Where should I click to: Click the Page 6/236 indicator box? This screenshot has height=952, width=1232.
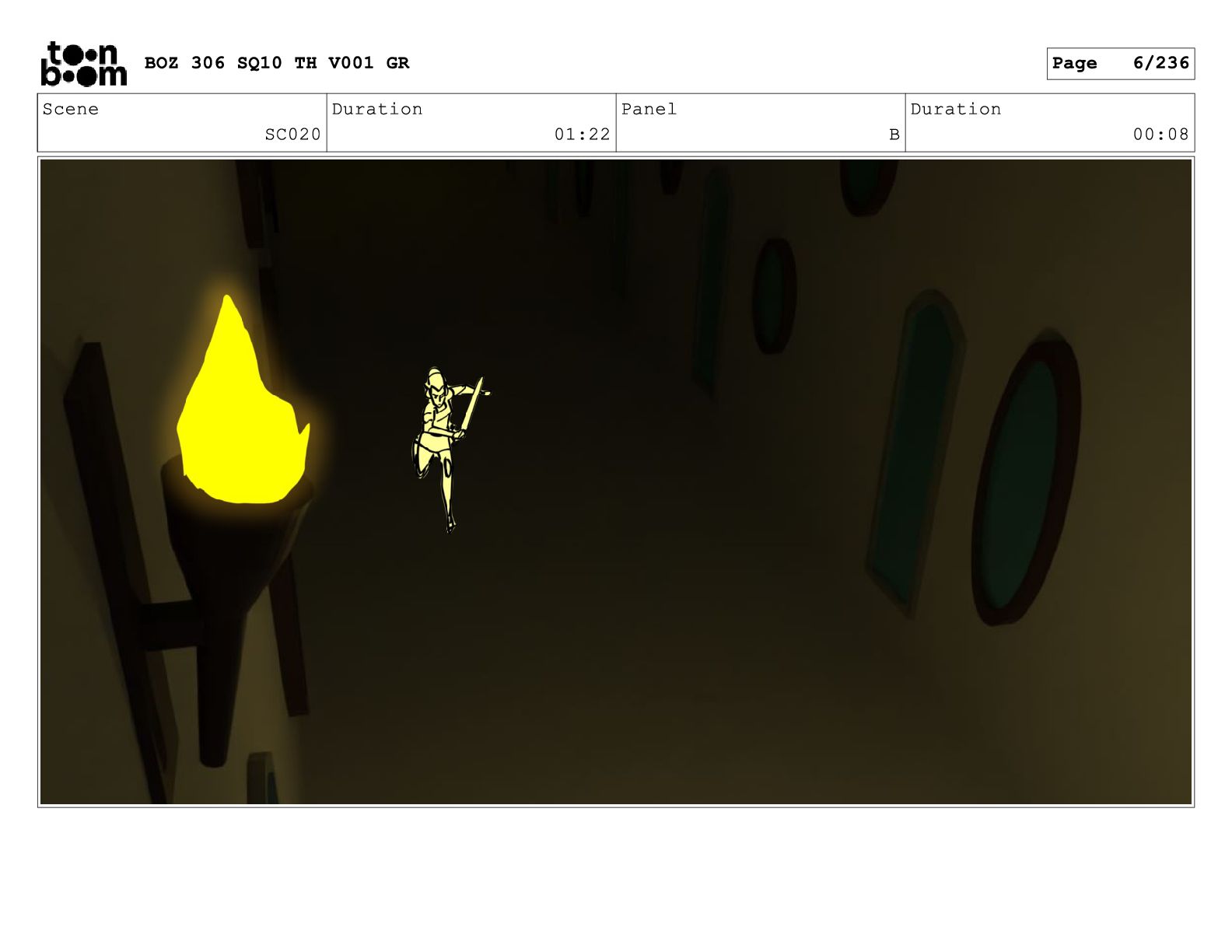point(1120,63)
